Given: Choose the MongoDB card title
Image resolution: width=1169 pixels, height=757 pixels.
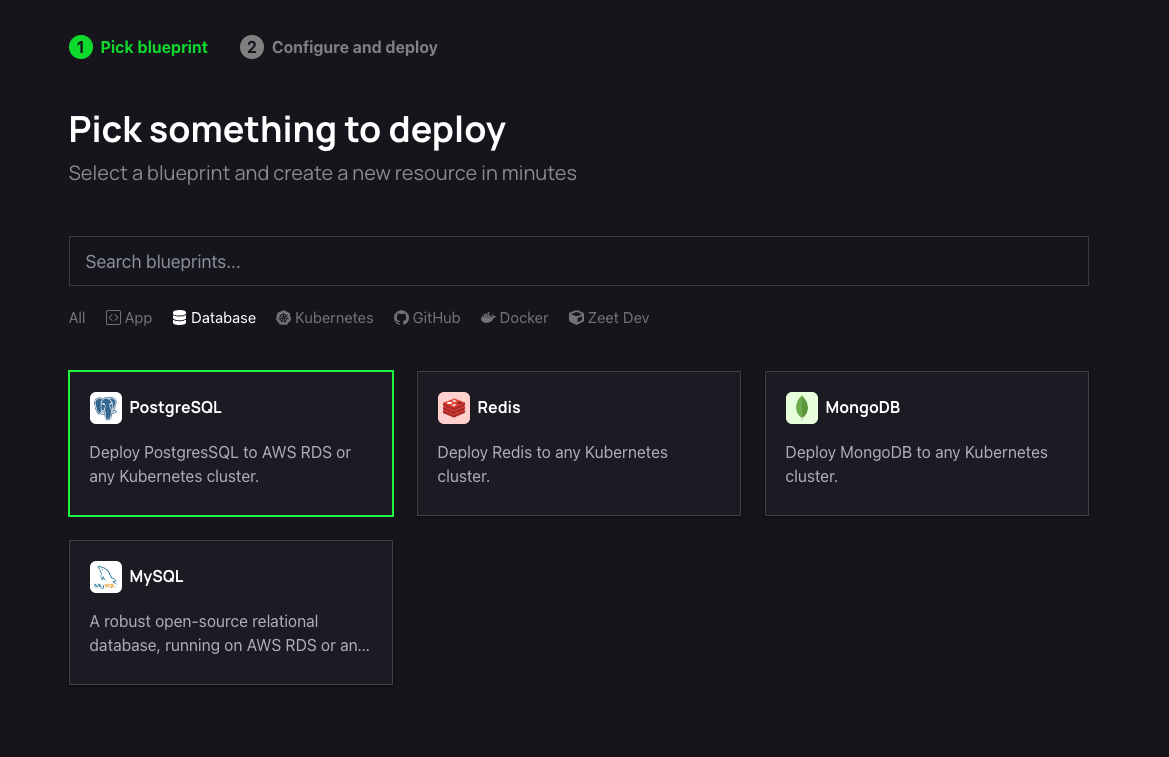Looking at the screenshot, I should pyautogui.click(x=863, y=407).
